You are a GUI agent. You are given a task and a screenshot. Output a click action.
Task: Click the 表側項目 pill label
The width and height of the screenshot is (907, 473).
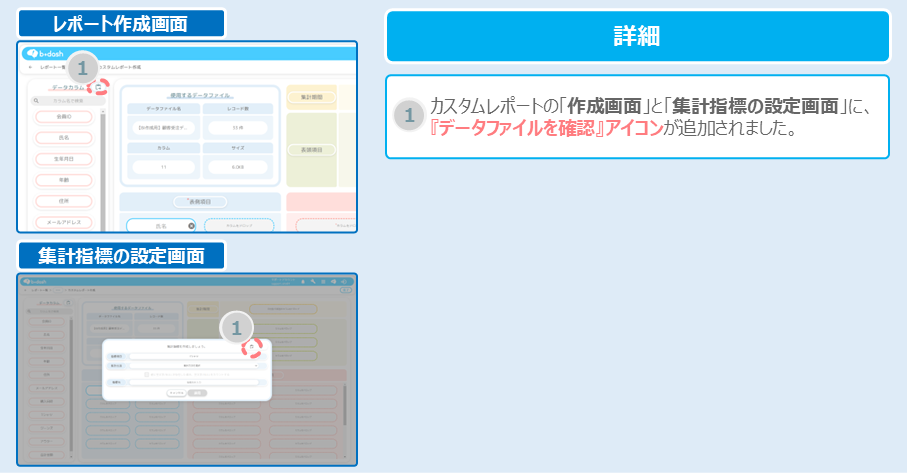[x=200, y=202]
